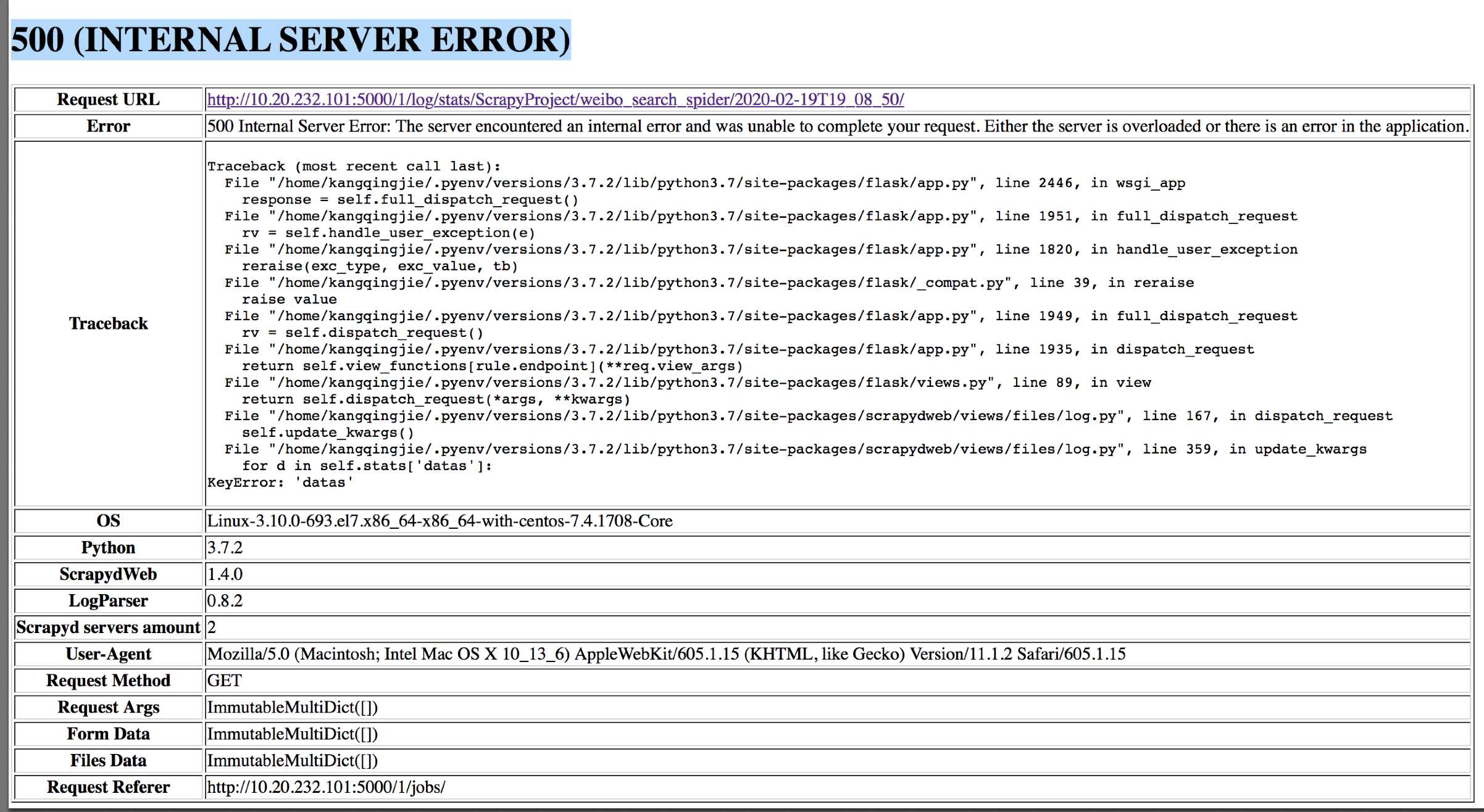
Task: Click 'response = self.full_dispatch_request()' line
Action: pos(411,200)
